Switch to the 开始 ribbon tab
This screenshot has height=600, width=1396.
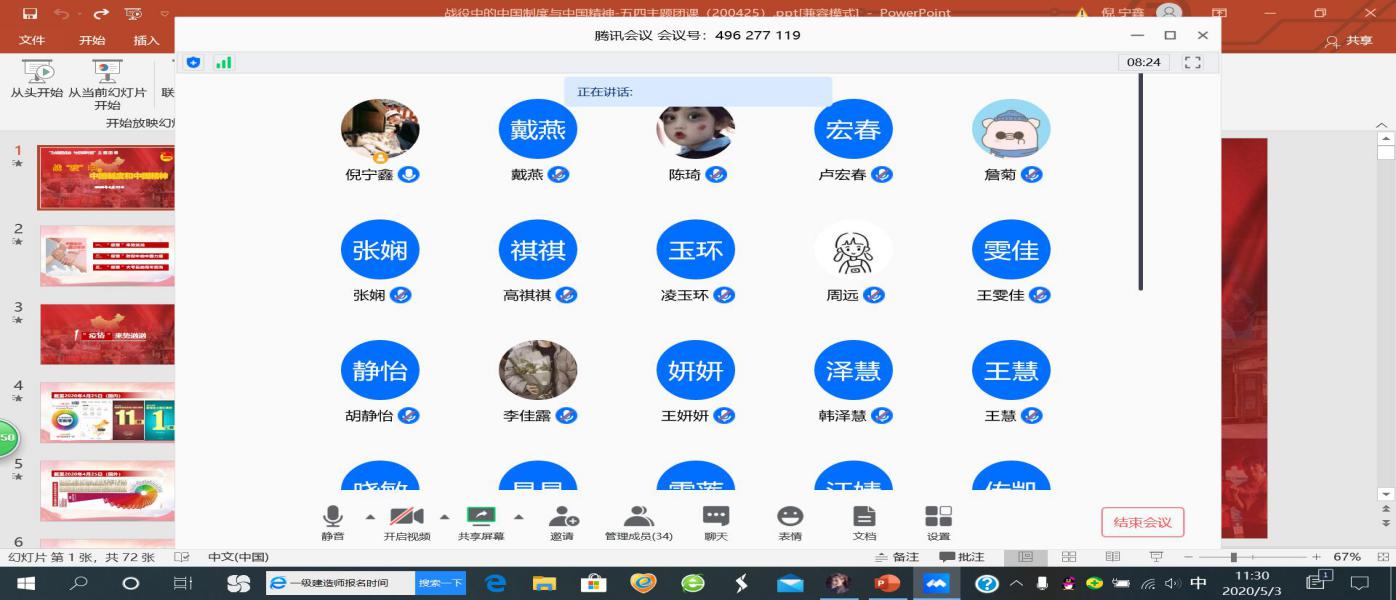click(x=92, y=40)
